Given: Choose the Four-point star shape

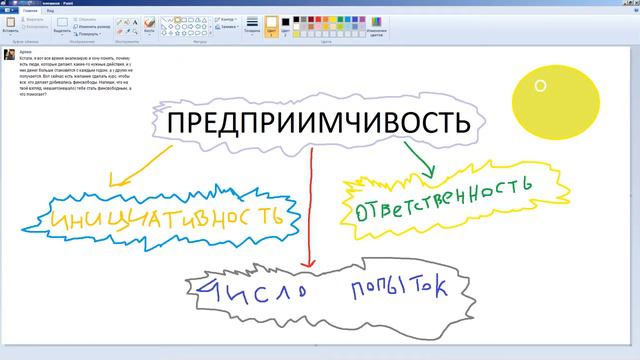Looking at the screenshot, I should [171, 33].
